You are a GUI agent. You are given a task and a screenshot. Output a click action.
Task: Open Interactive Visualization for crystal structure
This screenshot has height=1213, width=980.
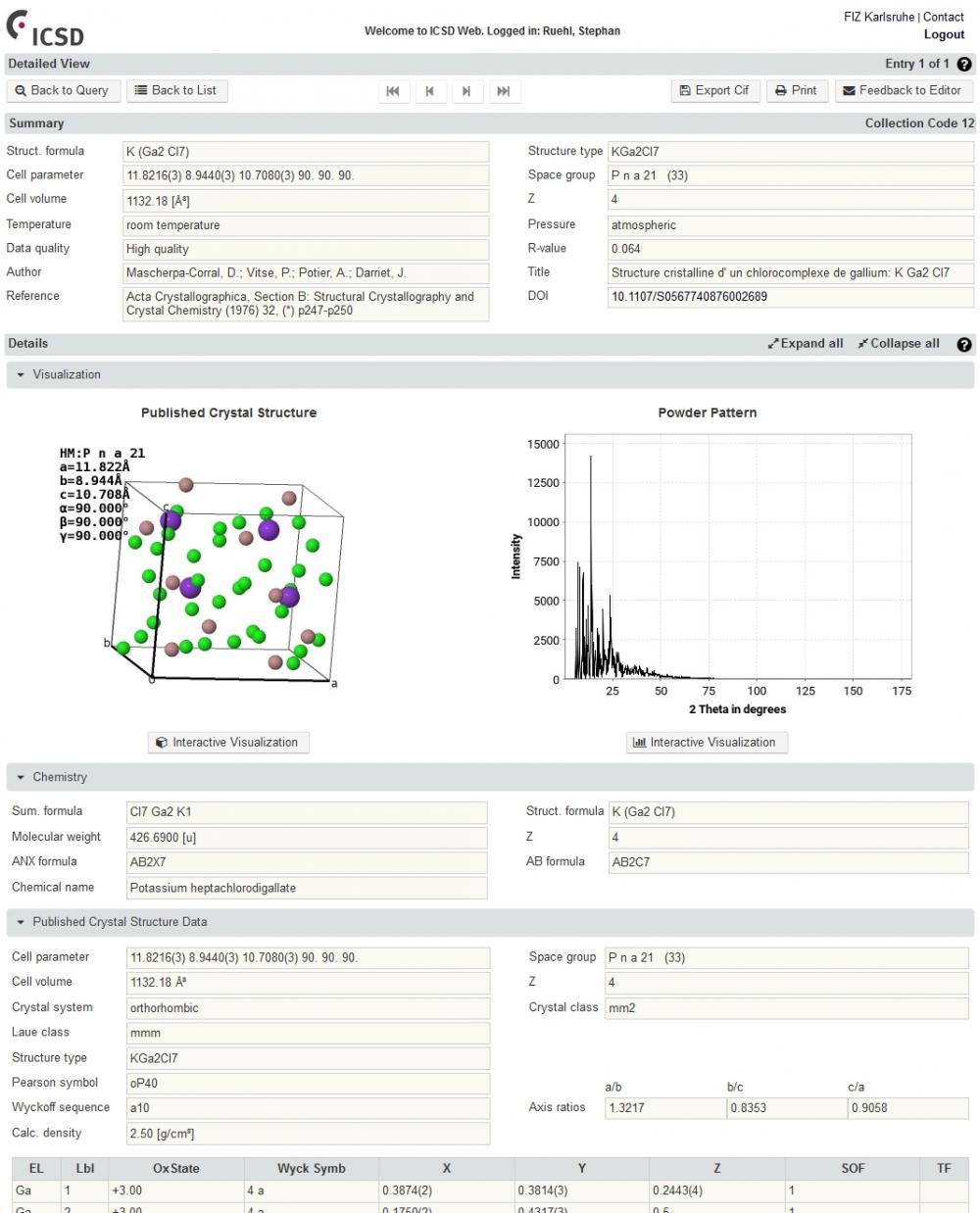coord(228,743)
